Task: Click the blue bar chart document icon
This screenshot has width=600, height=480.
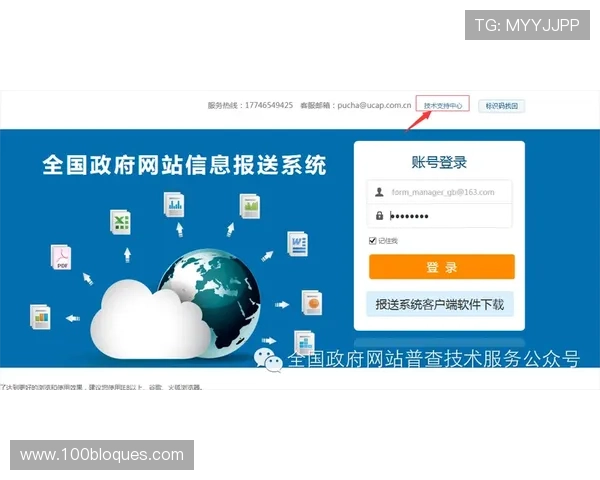Action: click(x=174, y=205)
